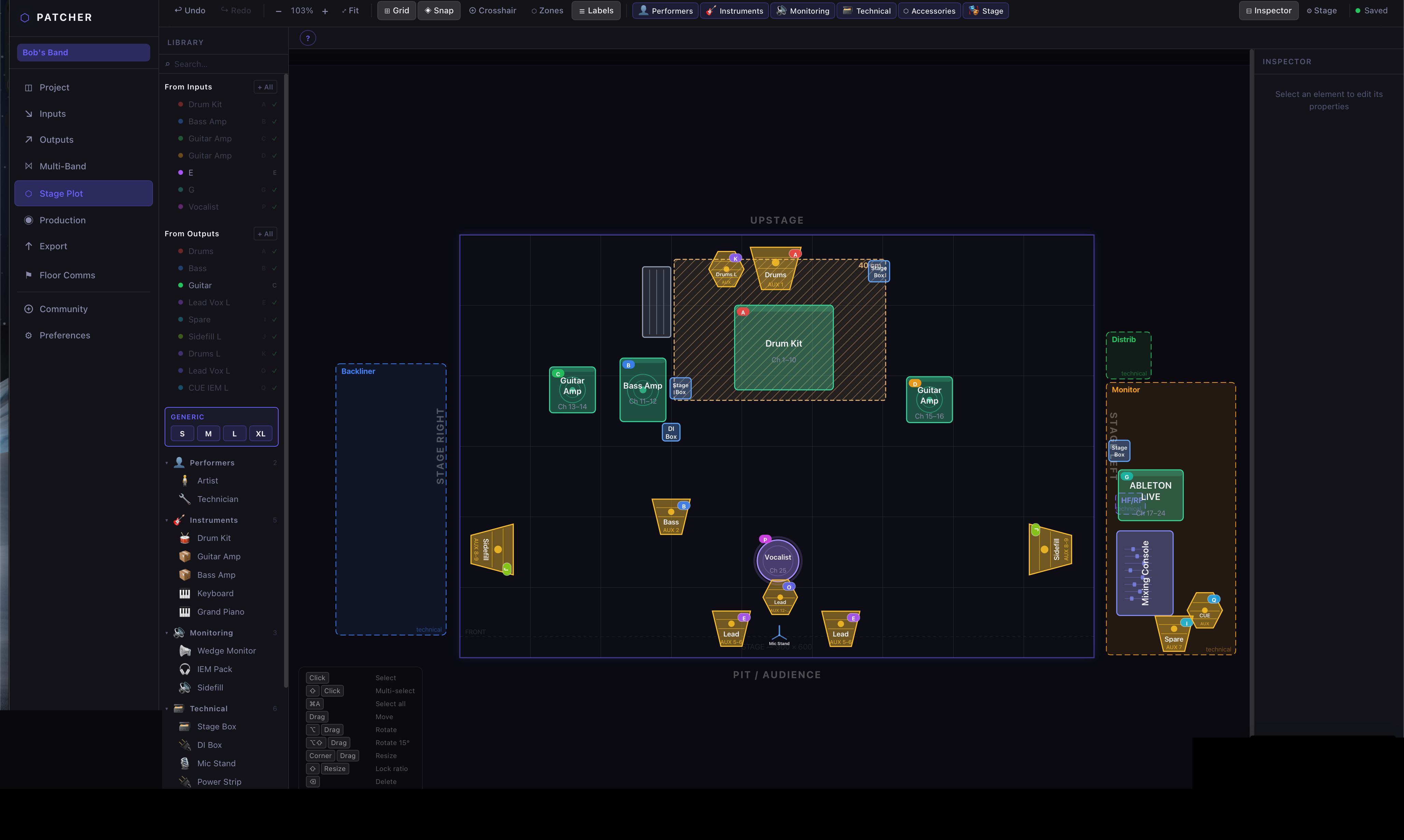Click the Project sidebar icon
This screenshot has width=1404, height=840.
28,88
